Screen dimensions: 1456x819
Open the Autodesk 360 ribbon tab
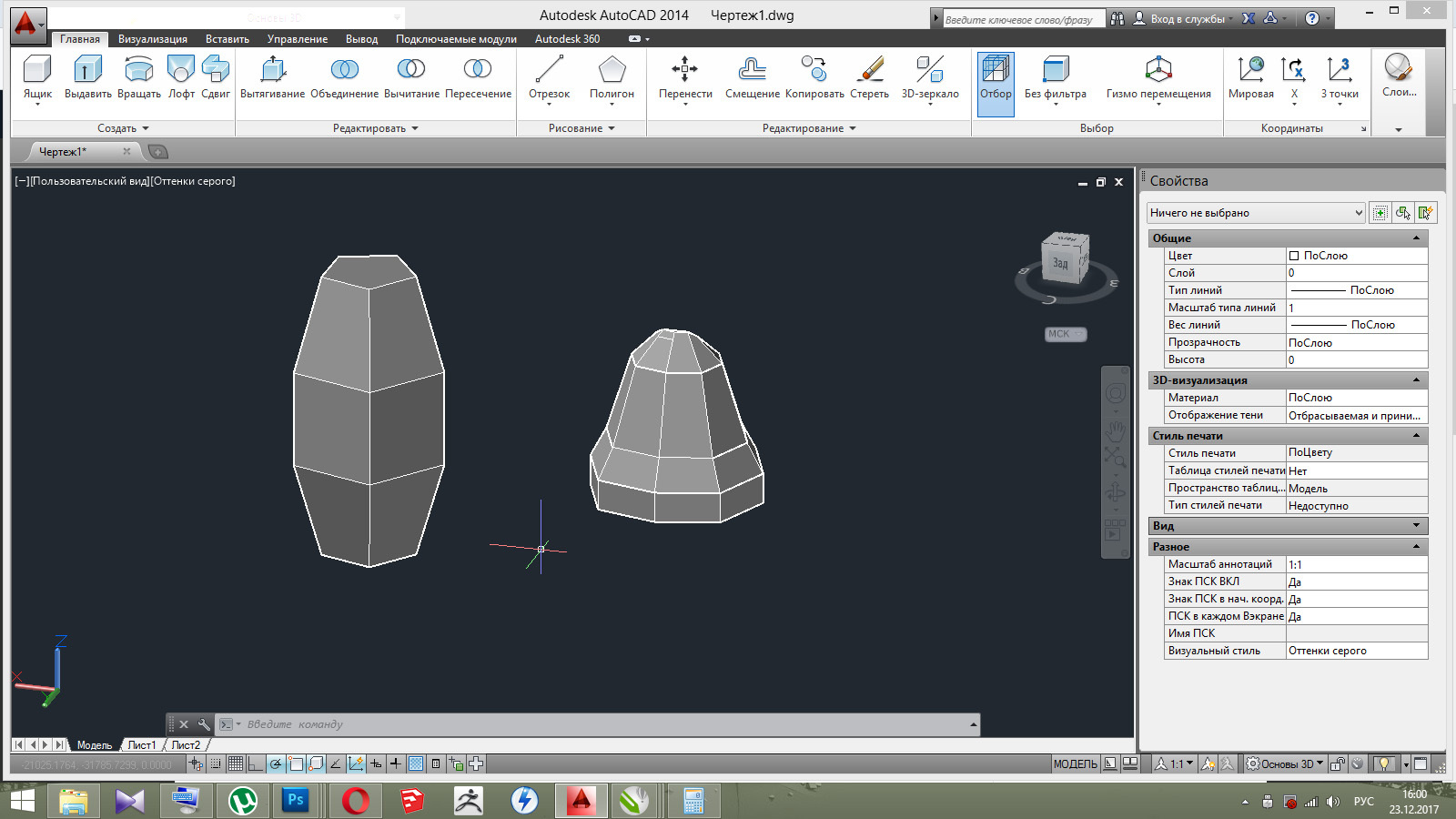click(567, 39)
